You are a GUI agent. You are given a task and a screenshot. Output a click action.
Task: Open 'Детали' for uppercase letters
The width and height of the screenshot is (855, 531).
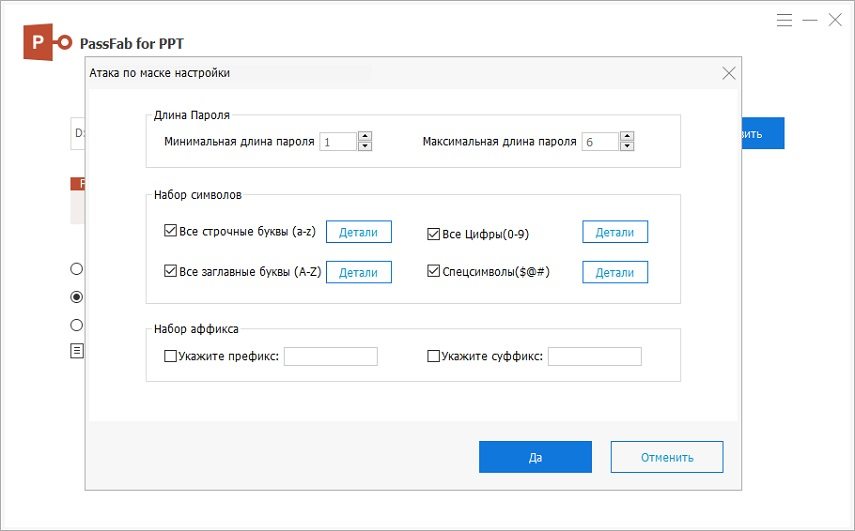359,272
